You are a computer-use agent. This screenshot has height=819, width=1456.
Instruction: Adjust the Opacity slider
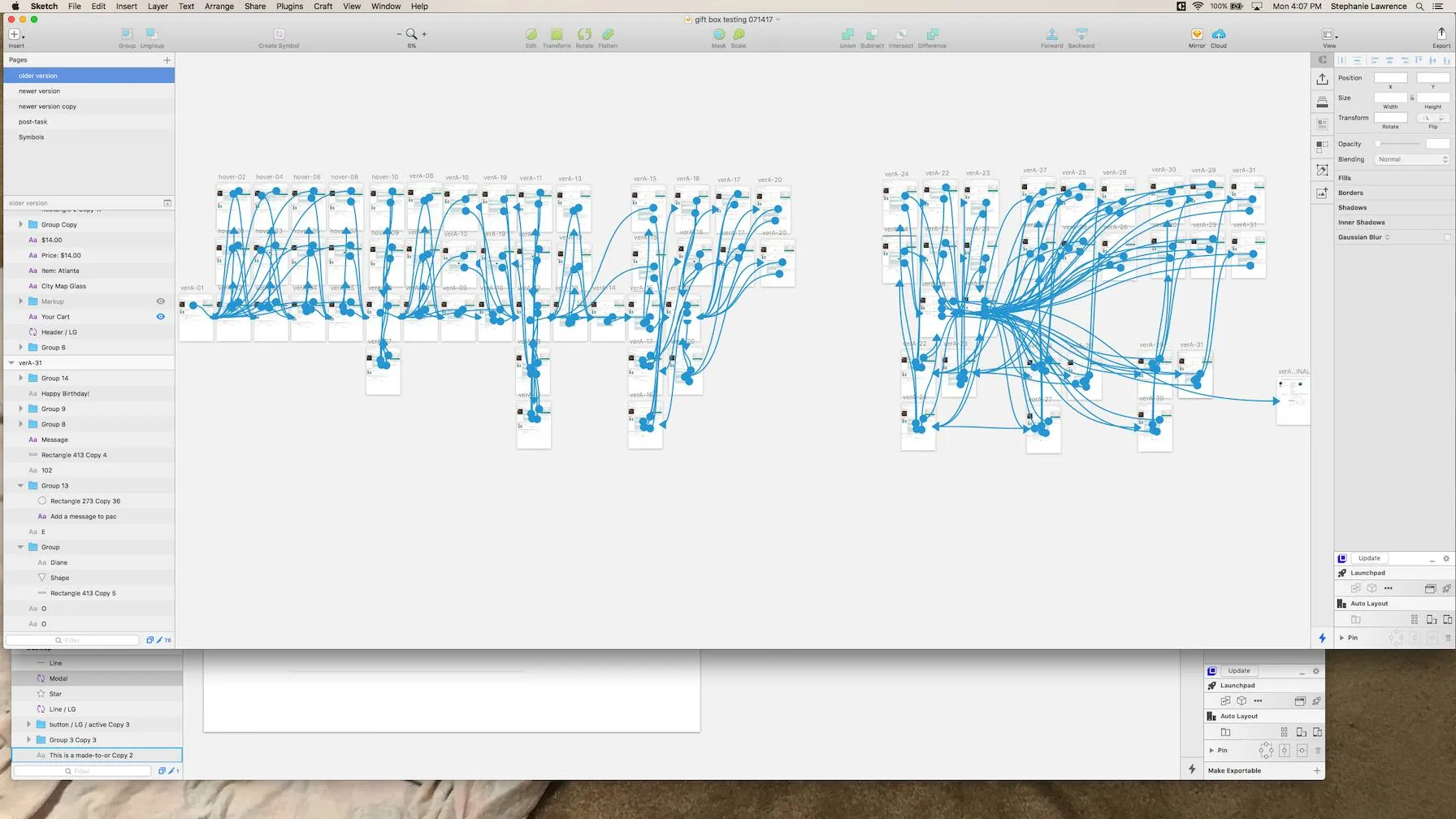tap(1397, 144)
